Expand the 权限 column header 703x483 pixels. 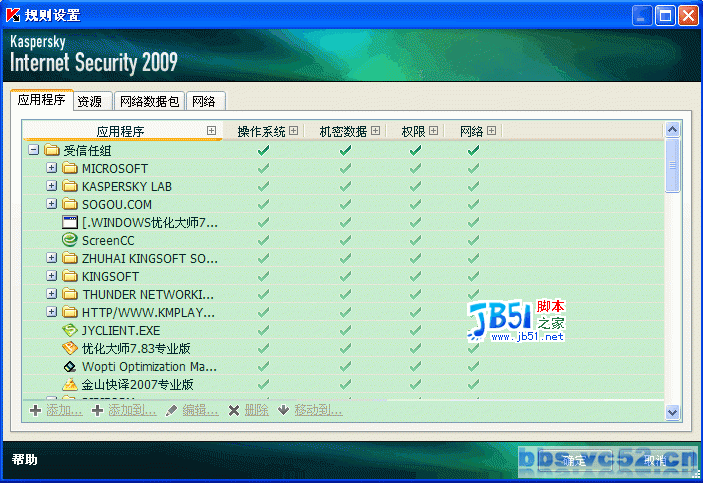coord(434,131)
